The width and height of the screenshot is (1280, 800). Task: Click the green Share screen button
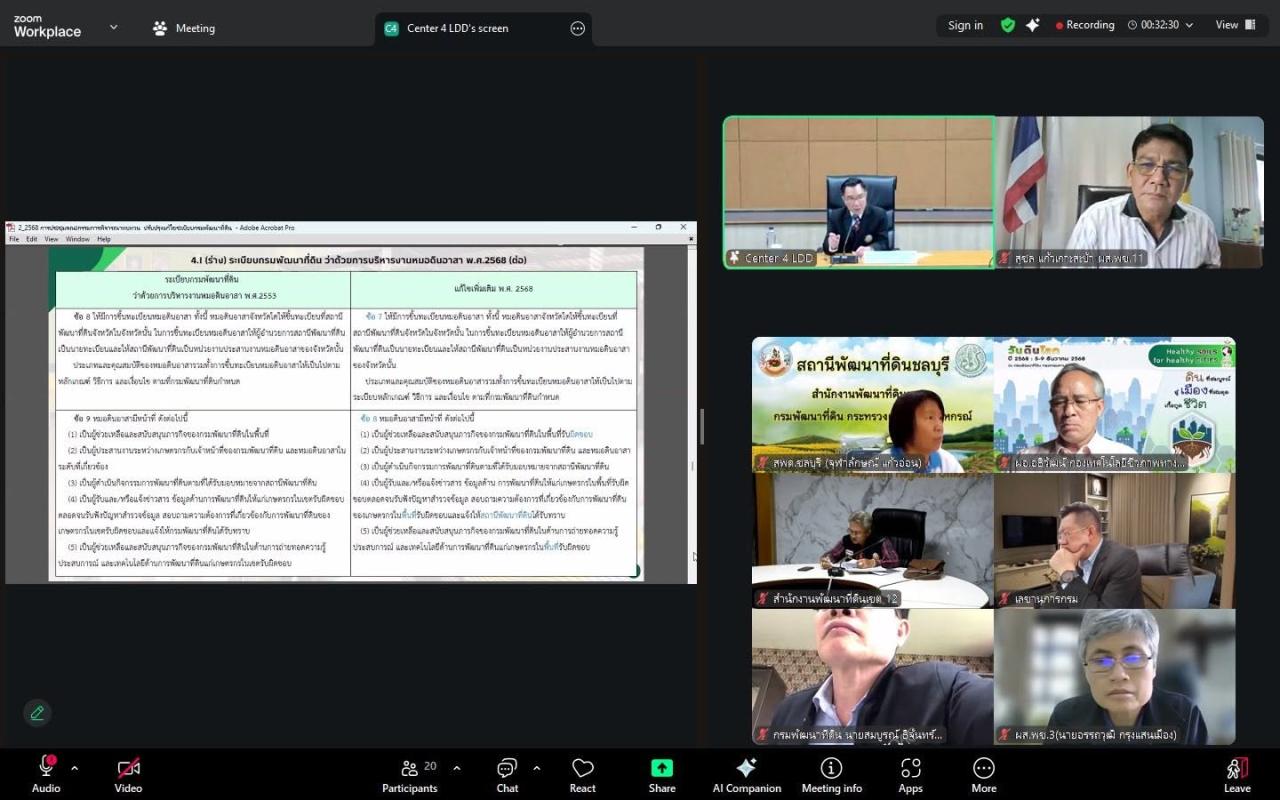point(662,773)
